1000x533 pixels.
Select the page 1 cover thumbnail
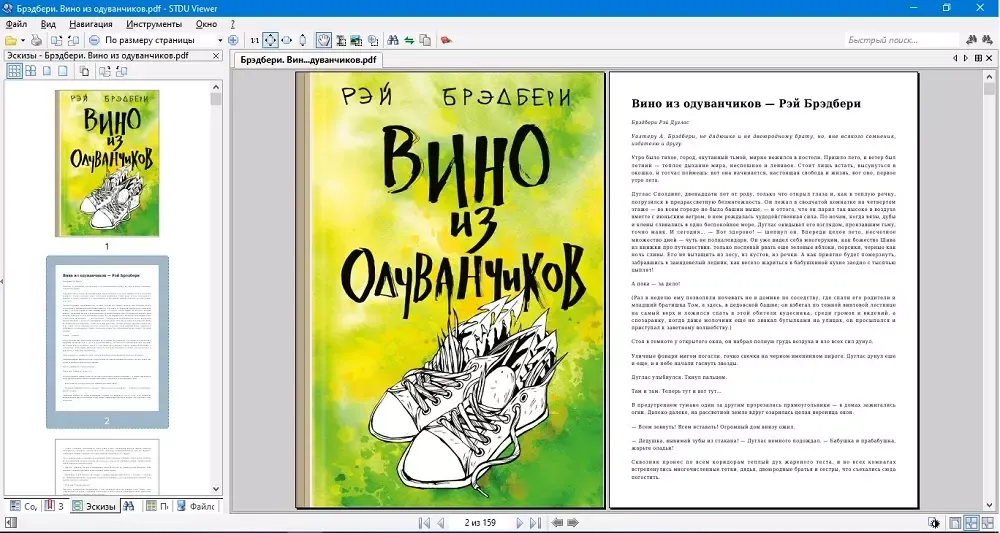tap(107, 163)
